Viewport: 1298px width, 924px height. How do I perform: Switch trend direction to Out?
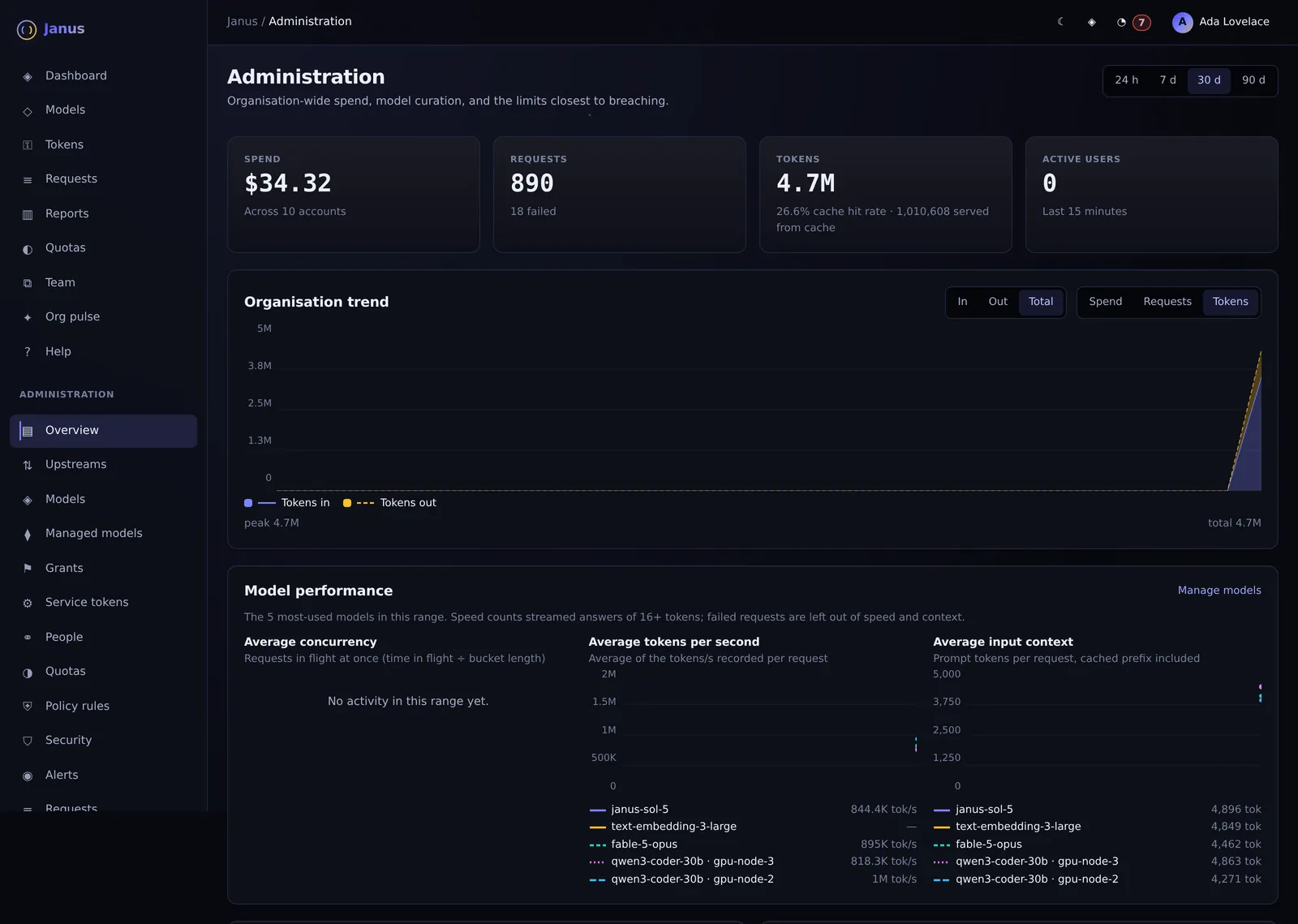998,302
